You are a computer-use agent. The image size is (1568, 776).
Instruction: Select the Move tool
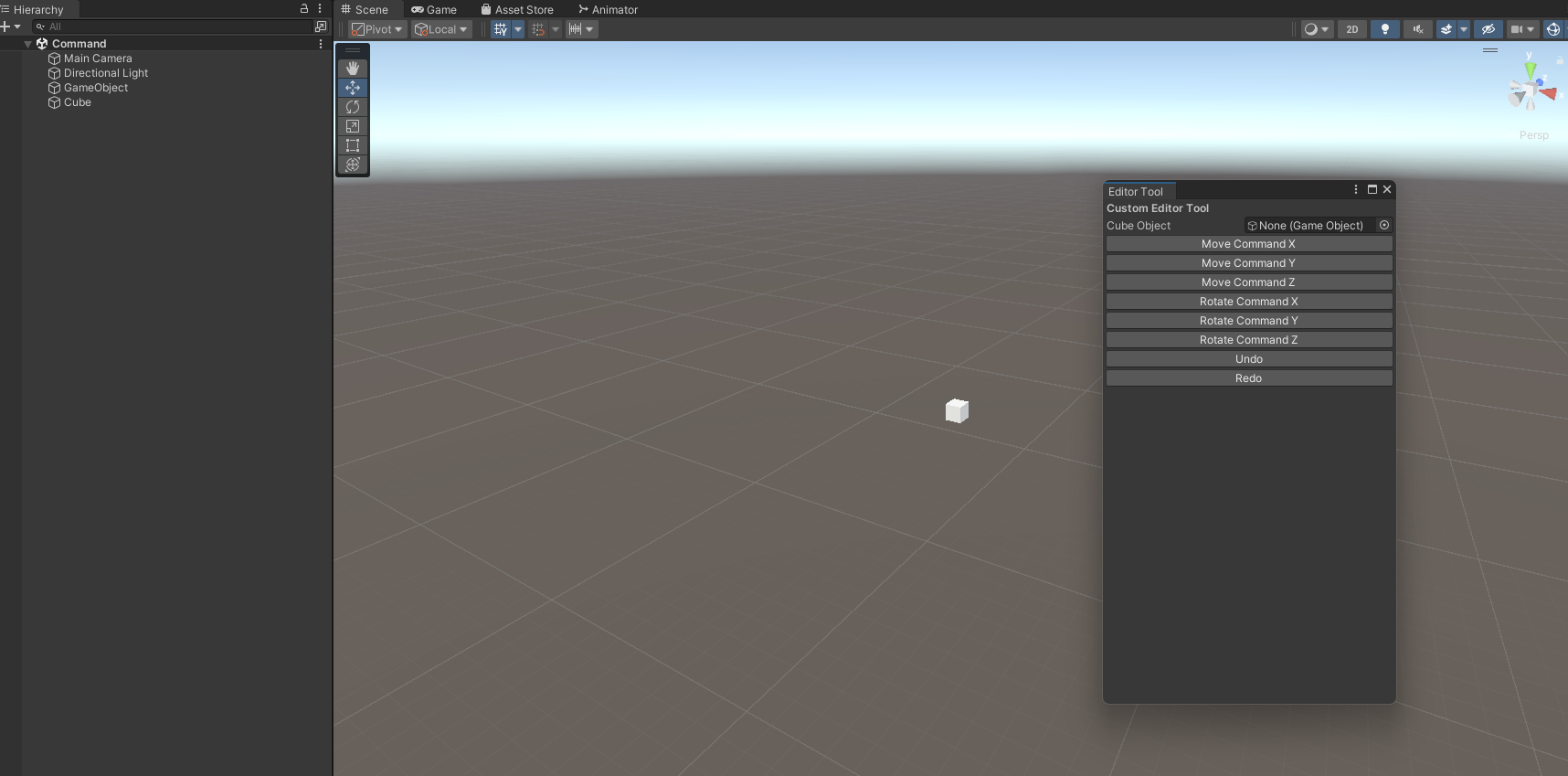[353, 88]
